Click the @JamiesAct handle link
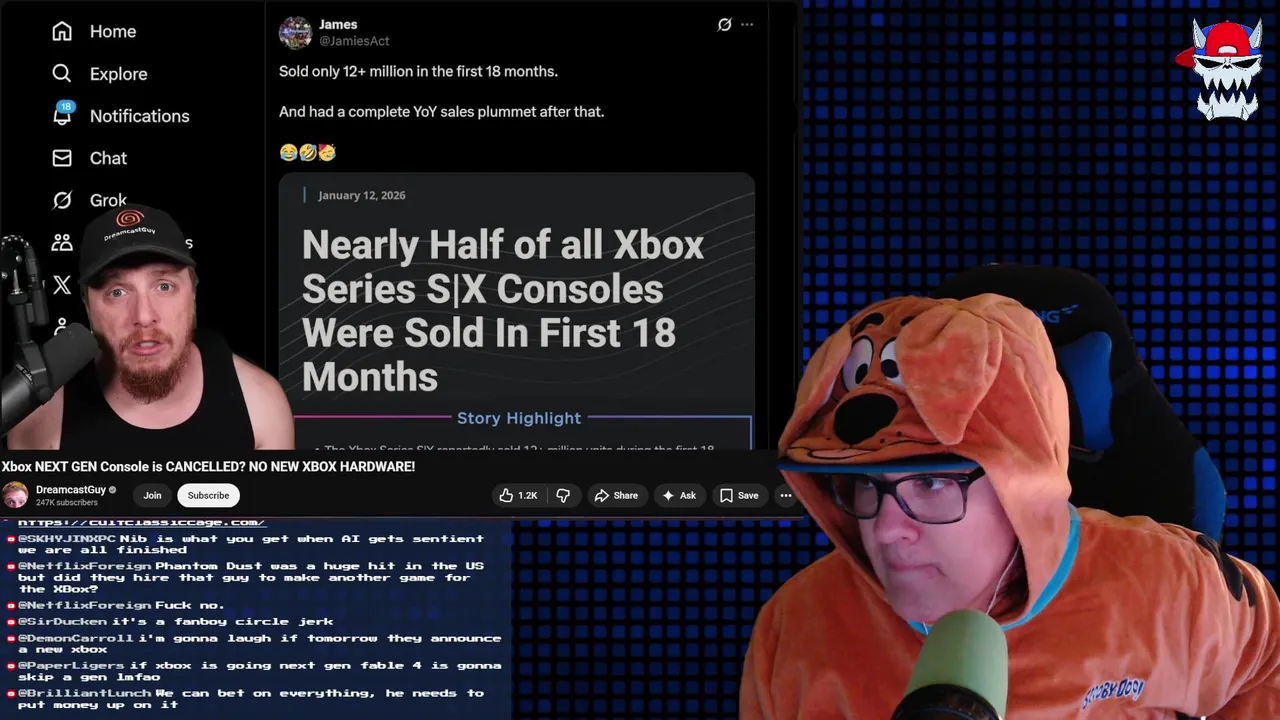Screen dimensions: 1280x720 [354, 41]
